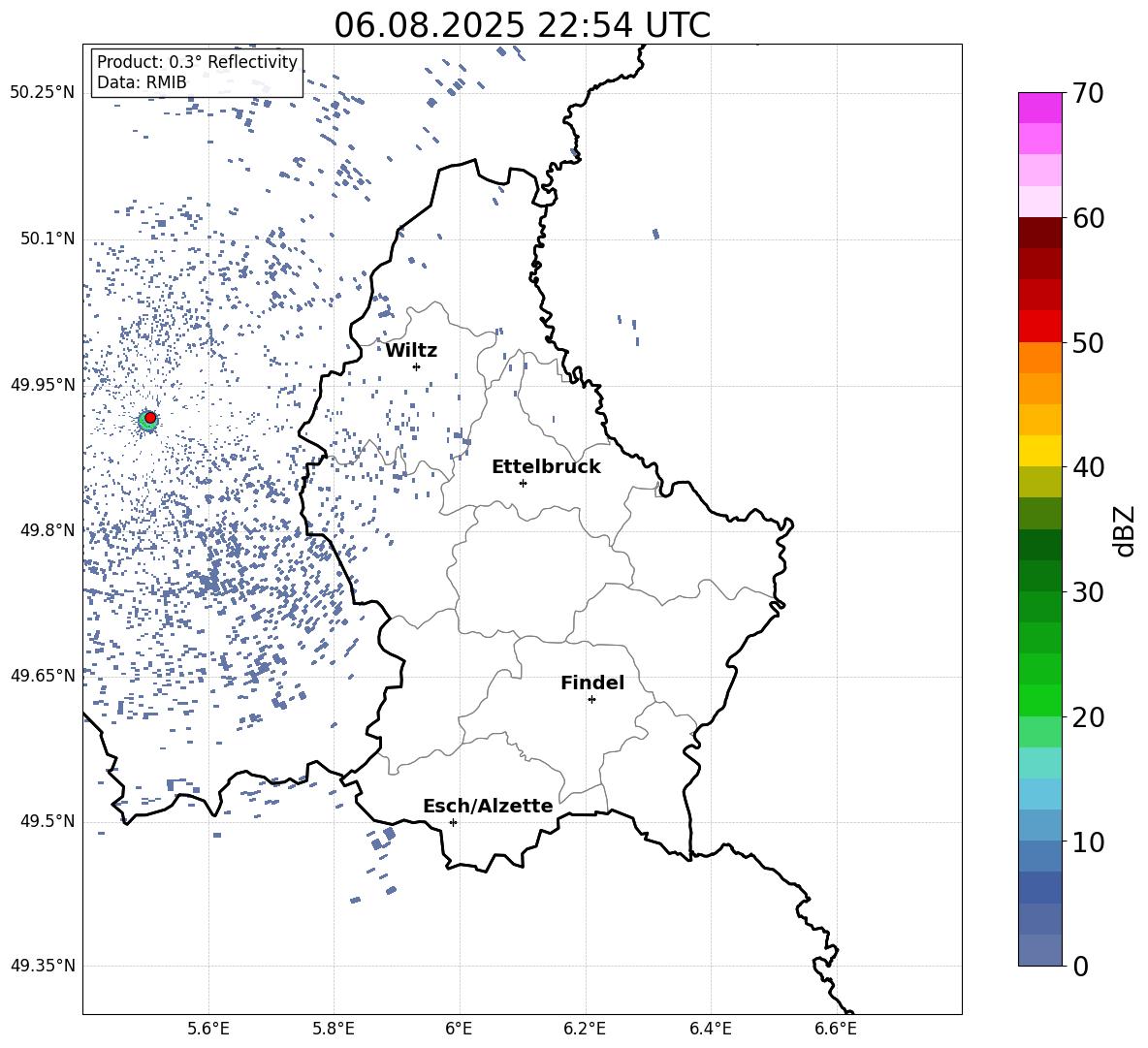
Task: Click the dBZ colorbar axis label
Action: click(1125, 530)
